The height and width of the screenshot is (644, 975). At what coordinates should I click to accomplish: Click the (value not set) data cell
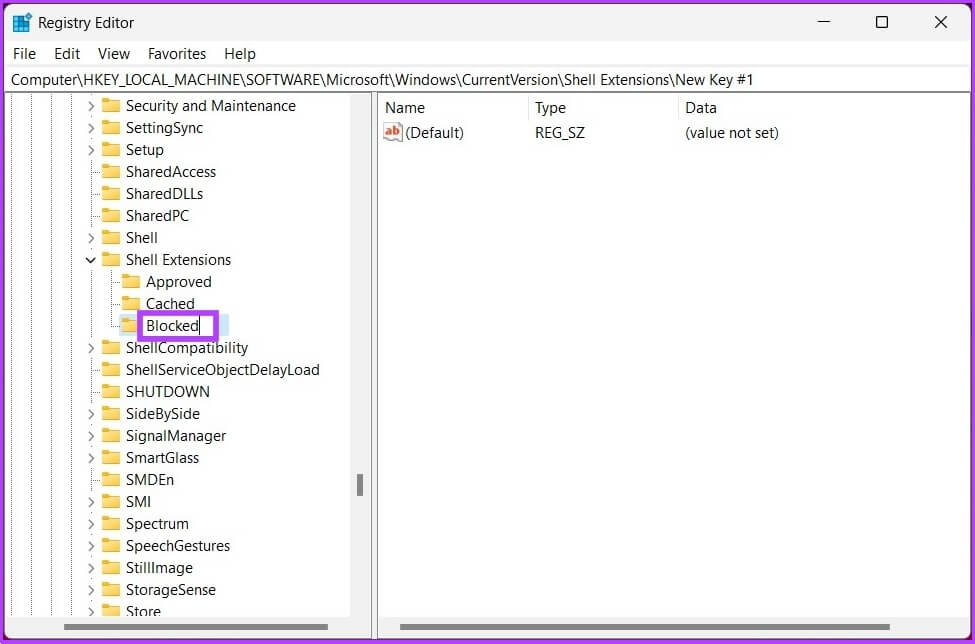pos(732,132)
